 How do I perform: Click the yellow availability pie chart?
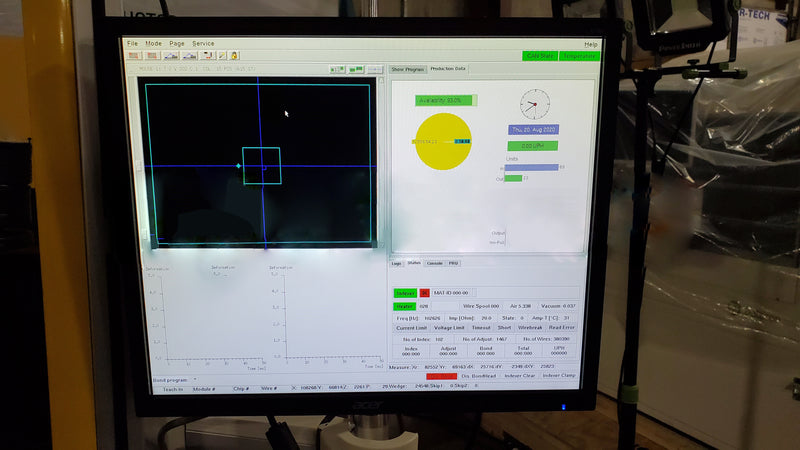pos(443,141)
